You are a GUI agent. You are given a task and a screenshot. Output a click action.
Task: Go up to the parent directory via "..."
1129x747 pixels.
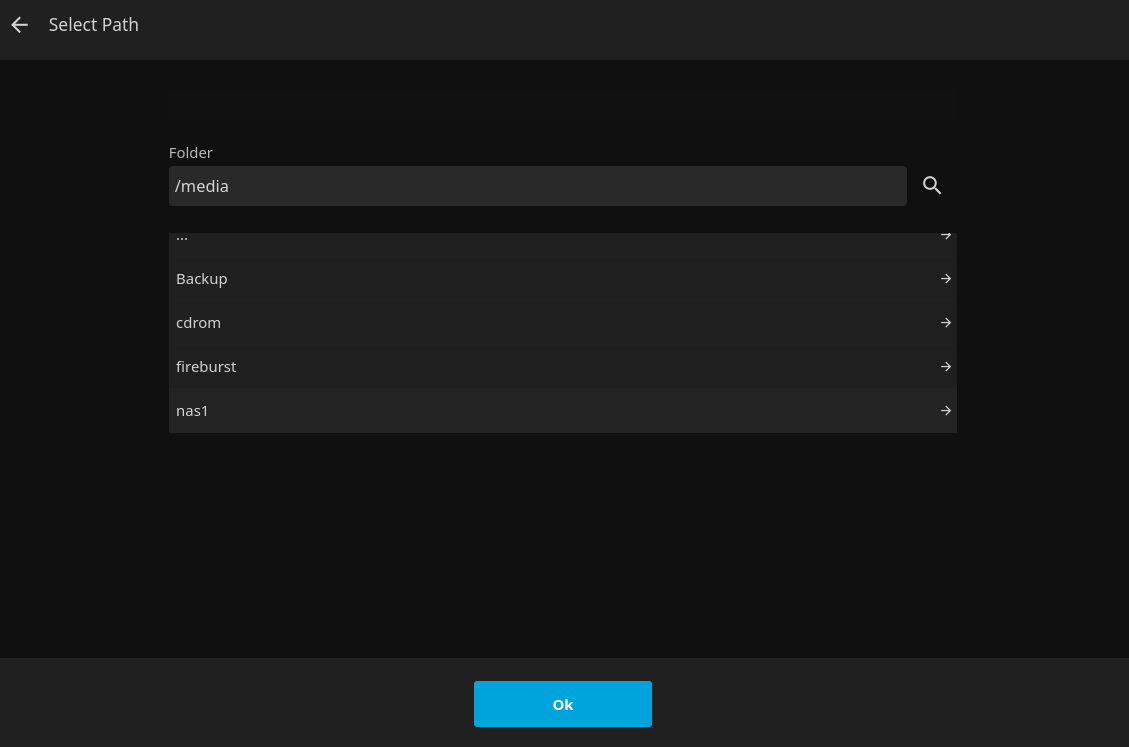pyautogui.click(x=182, y=238)
